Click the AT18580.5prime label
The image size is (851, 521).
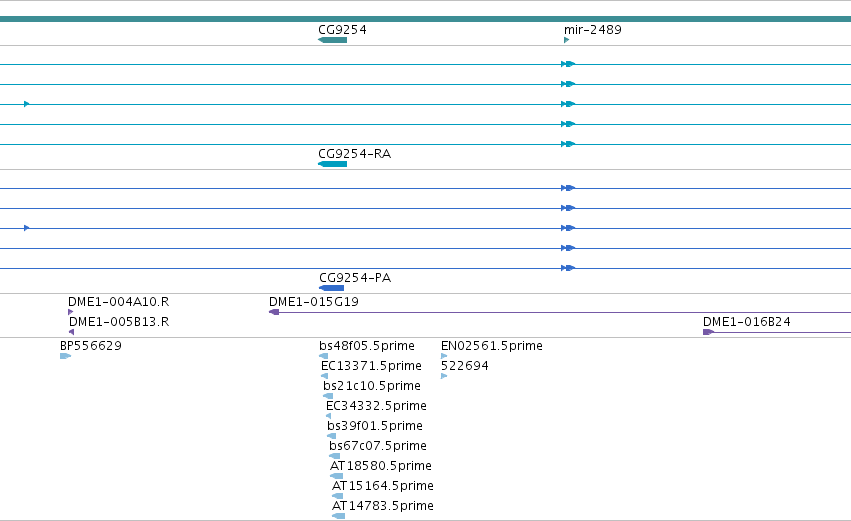[x=380, y=466]
